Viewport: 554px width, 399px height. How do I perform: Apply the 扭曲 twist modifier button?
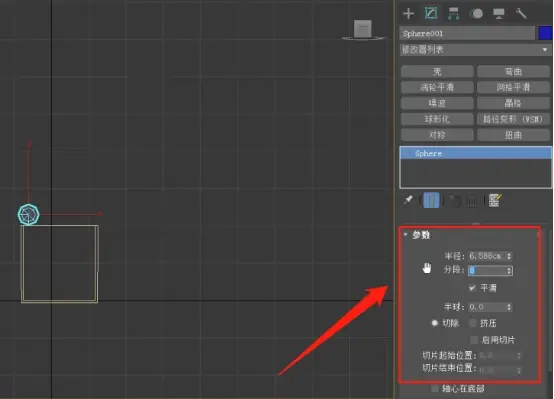click(x=513, y=135)
